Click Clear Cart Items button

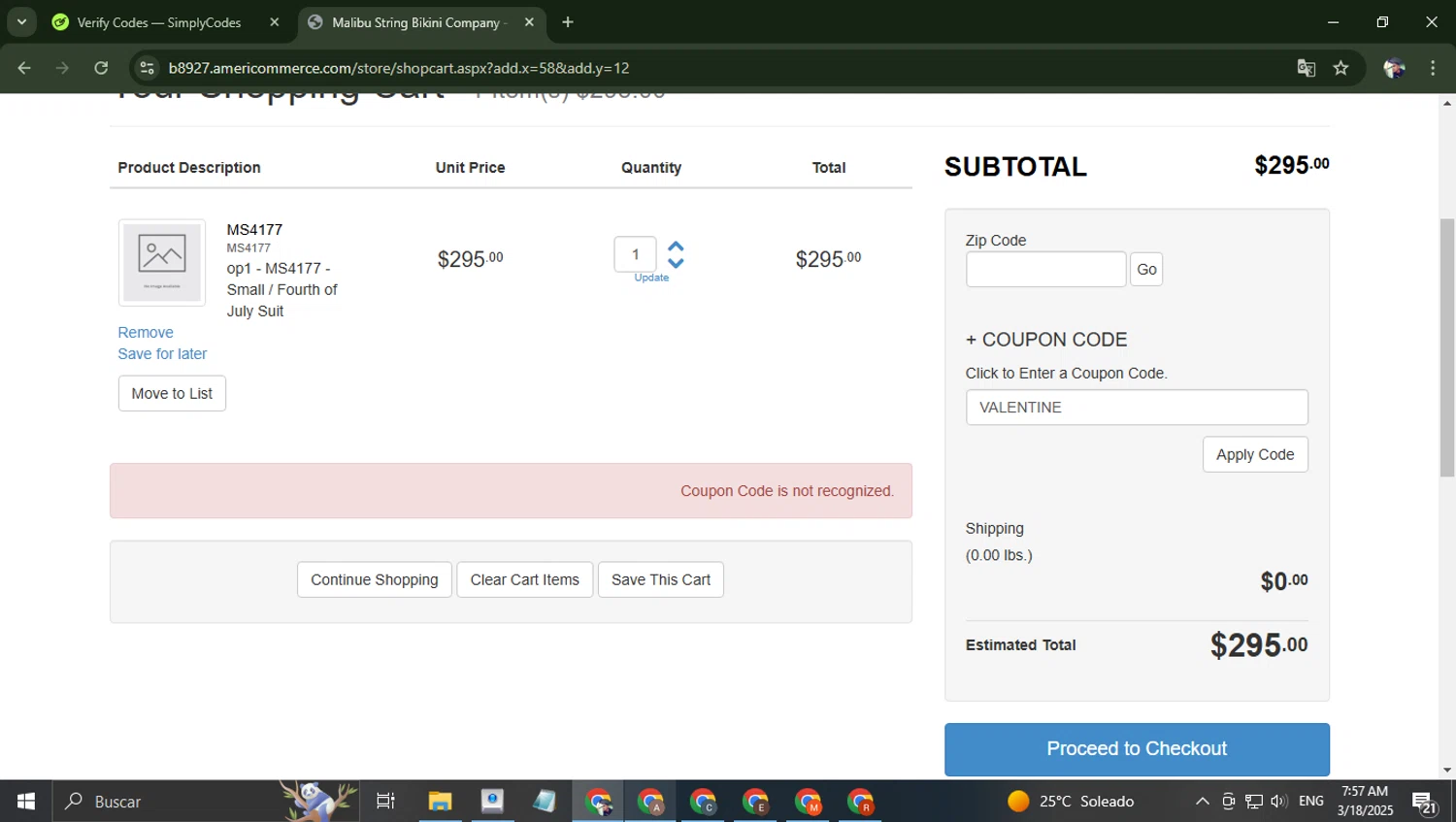pyautogui.click(x=524, y=579)
